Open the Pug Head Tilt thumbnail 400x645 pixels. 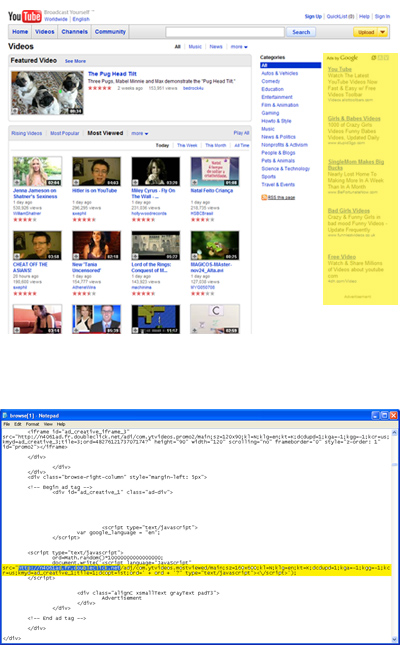[x=47, y=93]
